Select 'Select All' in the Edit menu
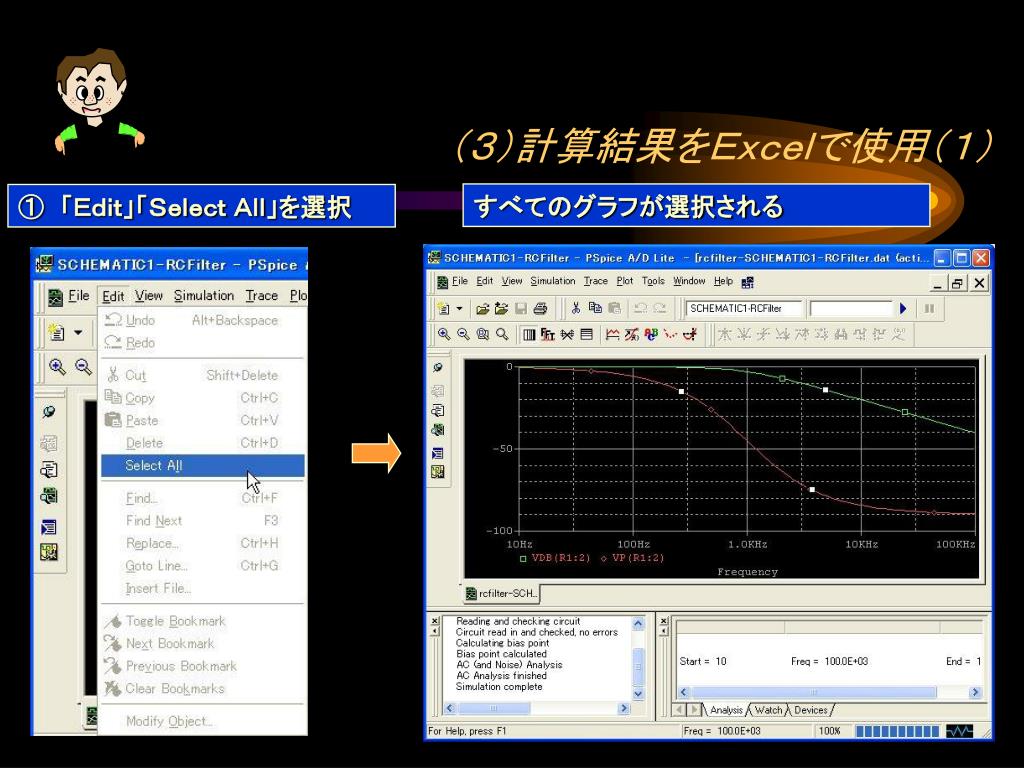The image size is (1024, 768). (x=202, y=466)
